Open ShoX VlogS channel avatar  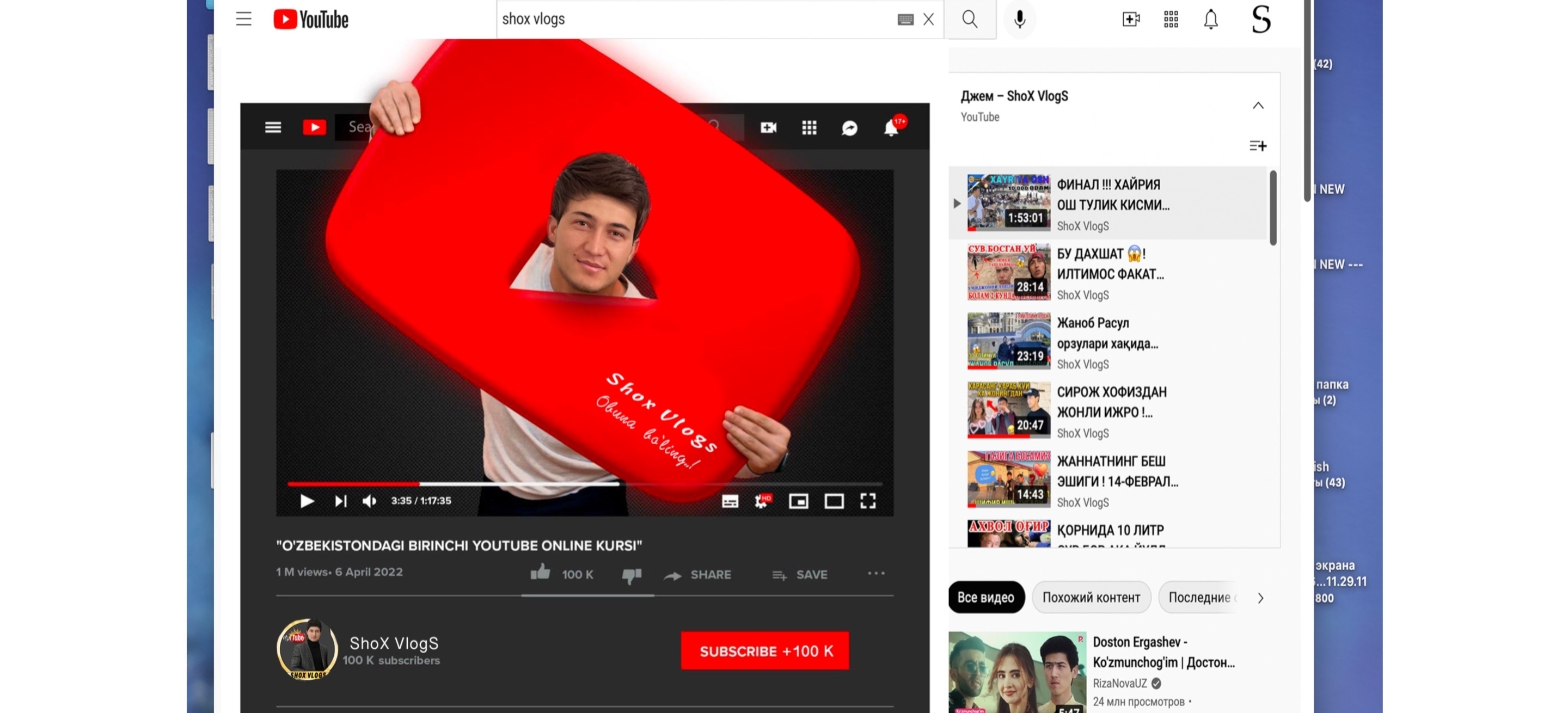[x=308, y=649]
